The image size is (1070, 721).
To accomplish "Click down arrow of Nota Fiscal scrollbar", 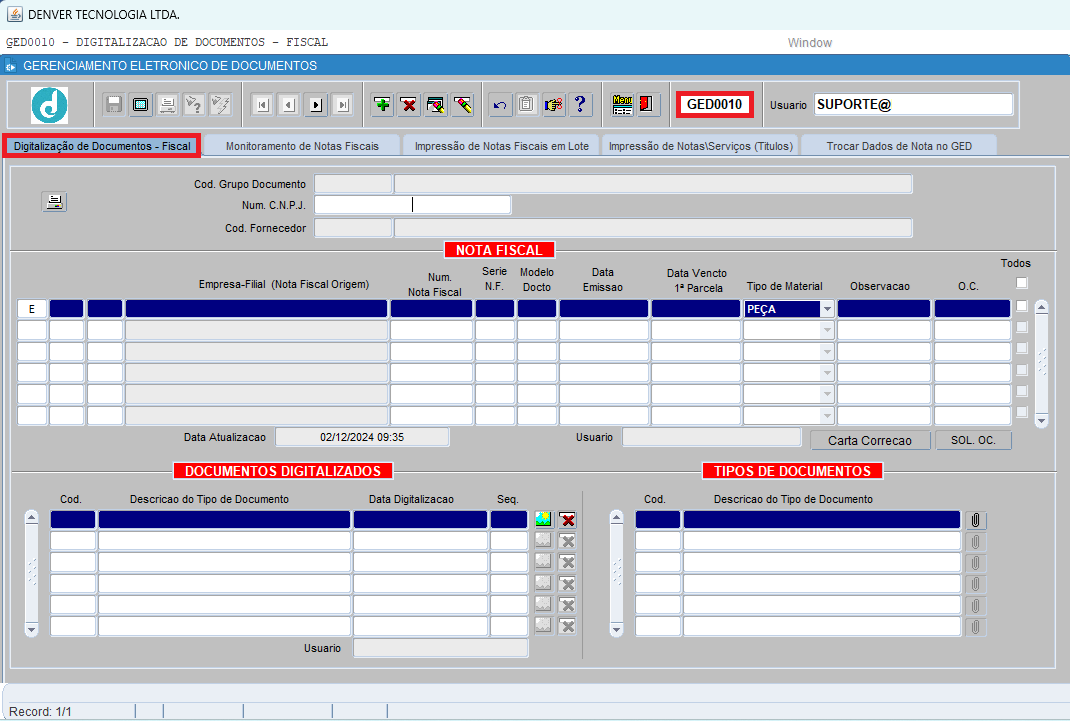I will click(x=1041, y=421).
